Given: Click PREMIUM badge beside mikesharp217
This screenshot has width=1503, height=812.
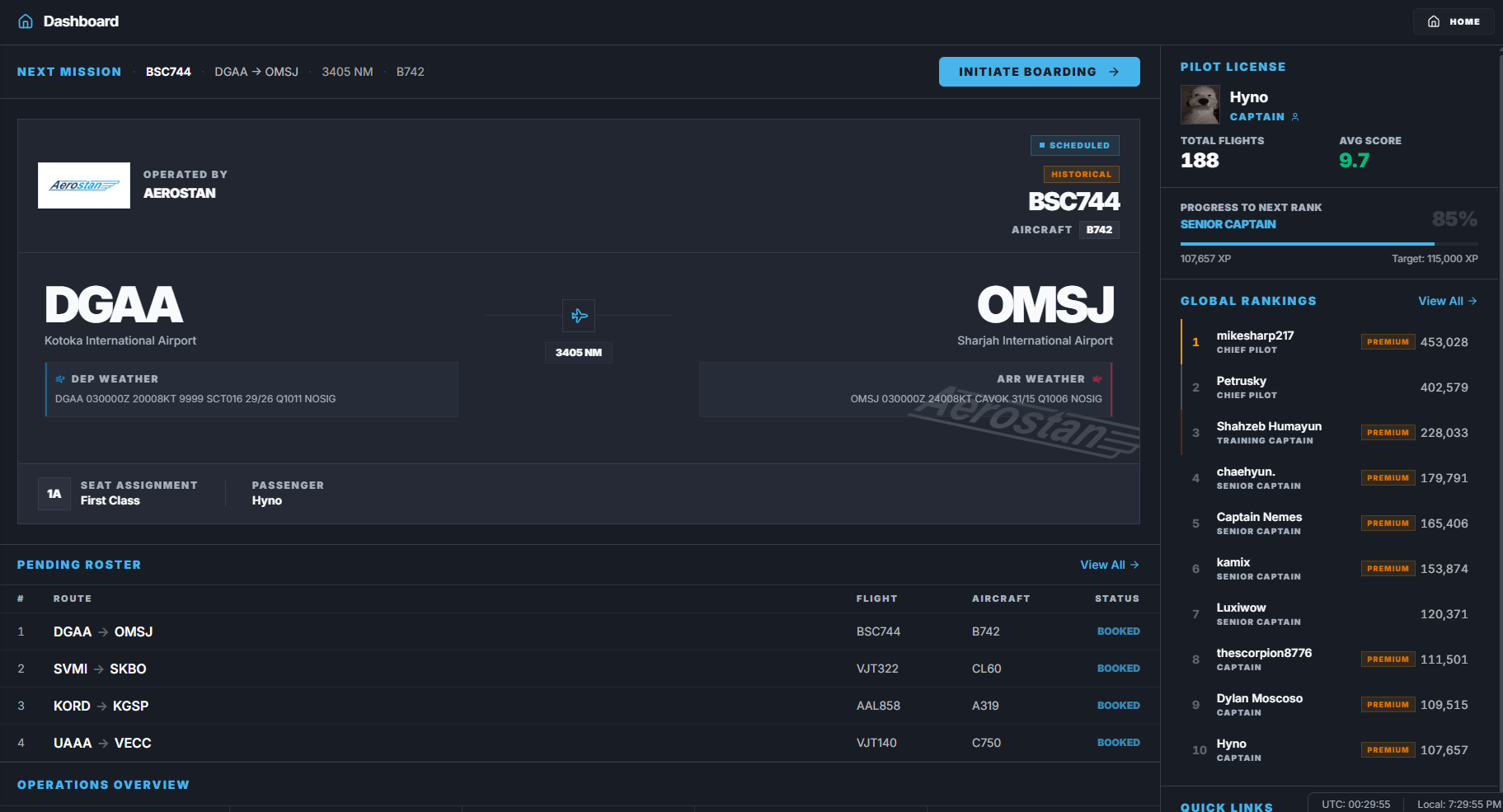Looking at the screenshot, I should [1388, 342].
